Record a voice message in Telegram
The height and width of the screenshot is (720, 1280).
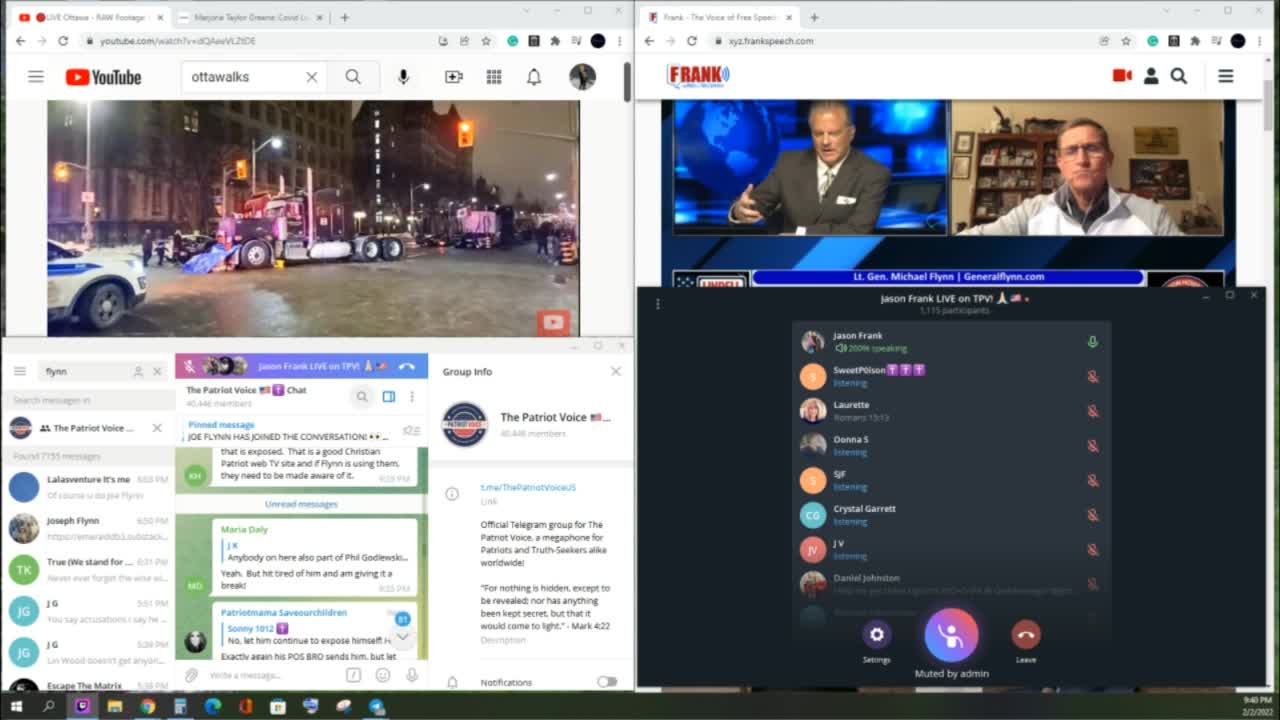pos(411,675)
